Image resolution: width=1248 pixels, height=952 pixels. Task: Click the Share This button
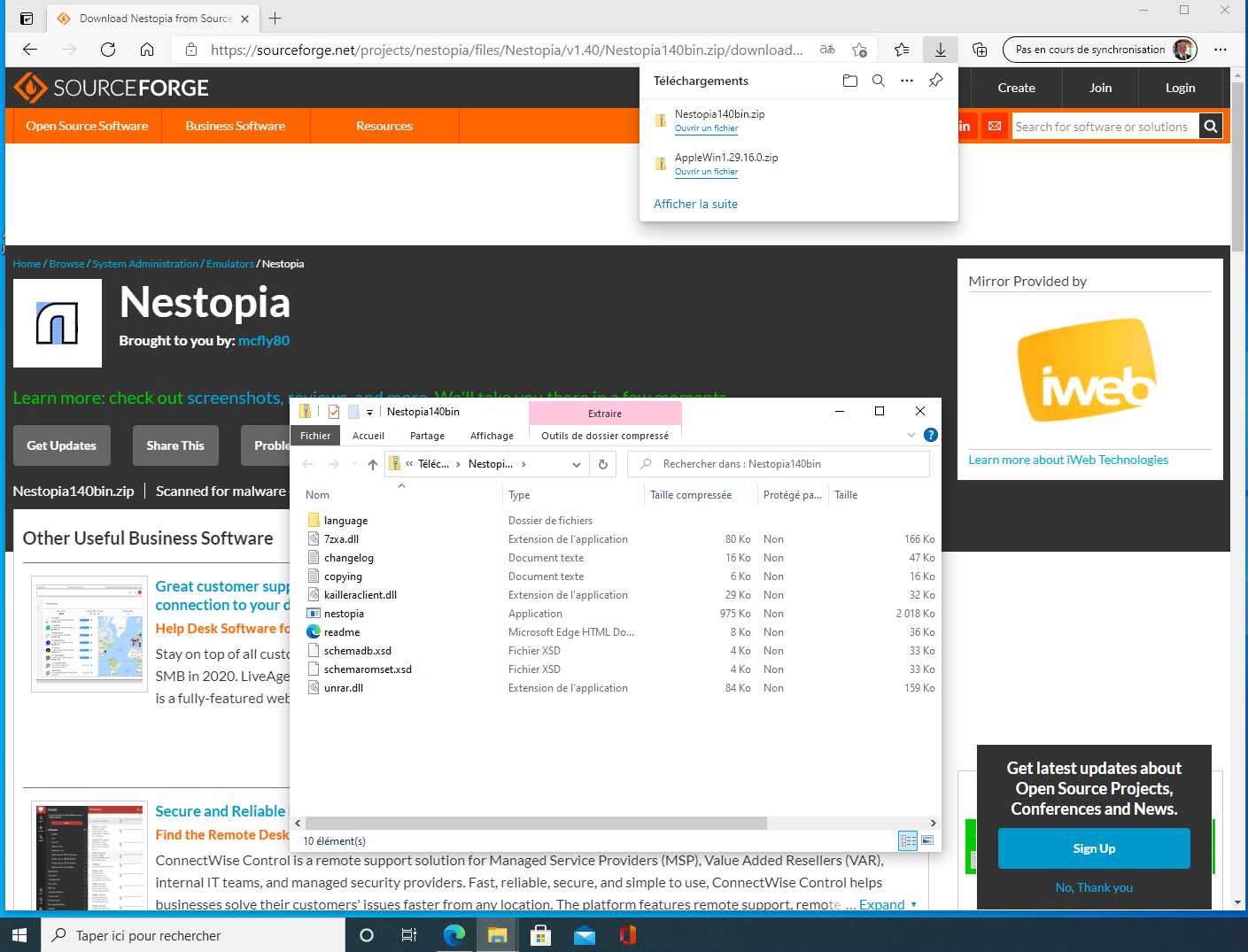pyautogui.click(x=175, y=445)
